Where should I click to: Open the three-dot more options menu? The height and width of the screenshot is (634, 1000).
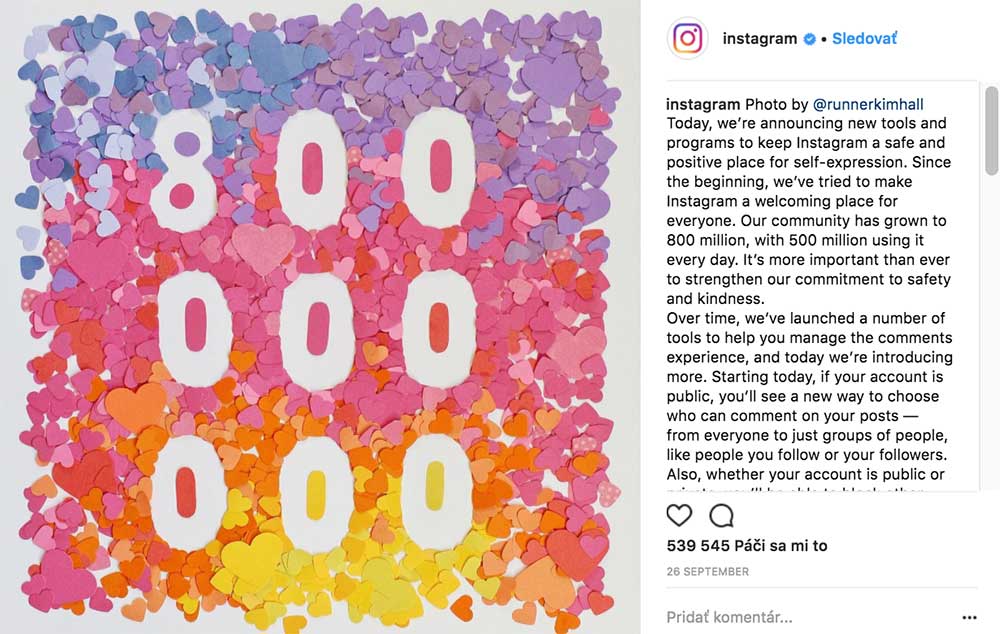[969, 617]
